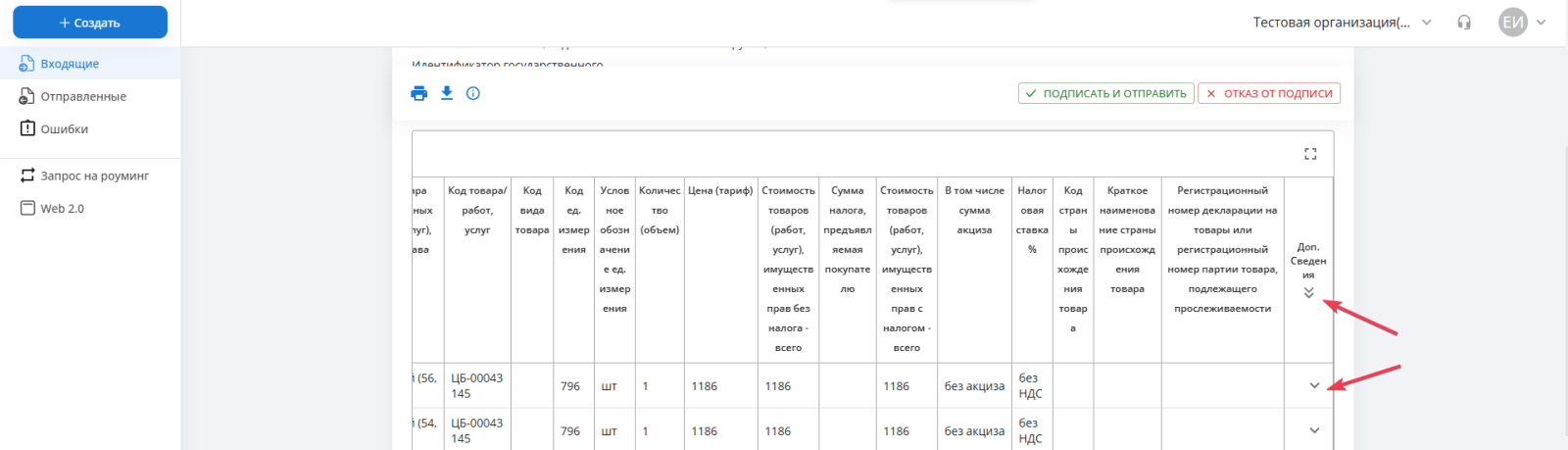Image resolution: width=1568 pixels, height=450 pixels.
Task: Click the Входящие inbox icon
Action: (27, 64)
